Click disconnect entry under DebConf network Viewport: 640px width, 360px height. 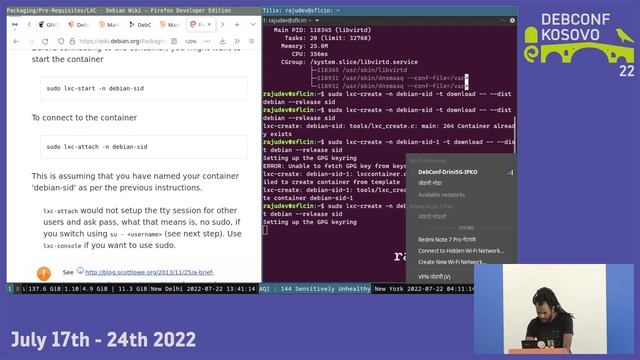pyautogui.click(x=430, y=183)
